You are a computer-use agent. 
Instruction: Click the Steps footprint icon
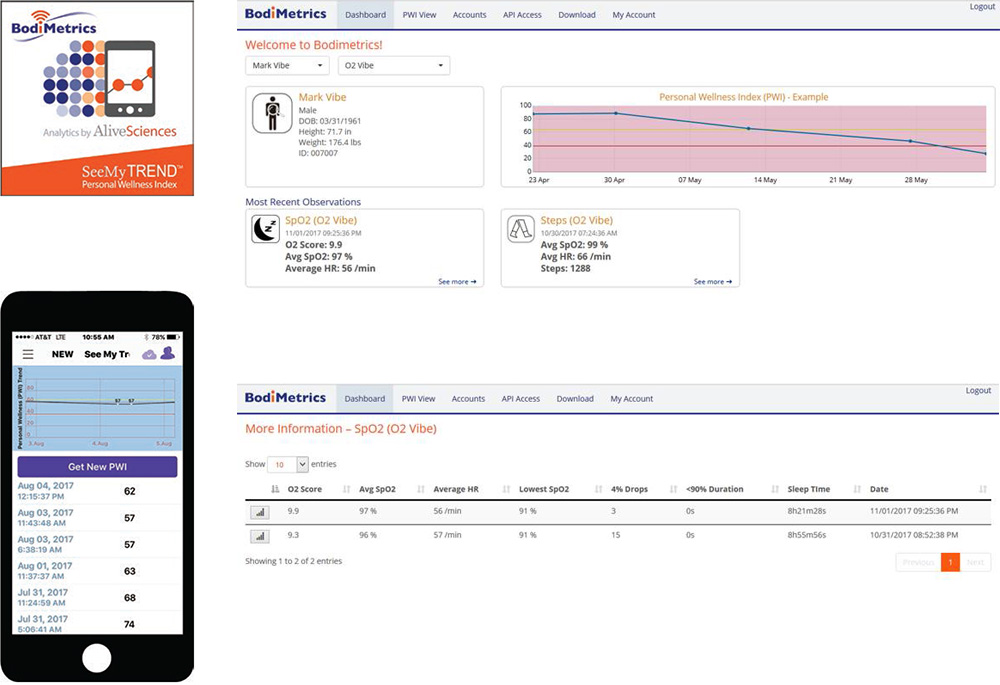tap(520, 230)
